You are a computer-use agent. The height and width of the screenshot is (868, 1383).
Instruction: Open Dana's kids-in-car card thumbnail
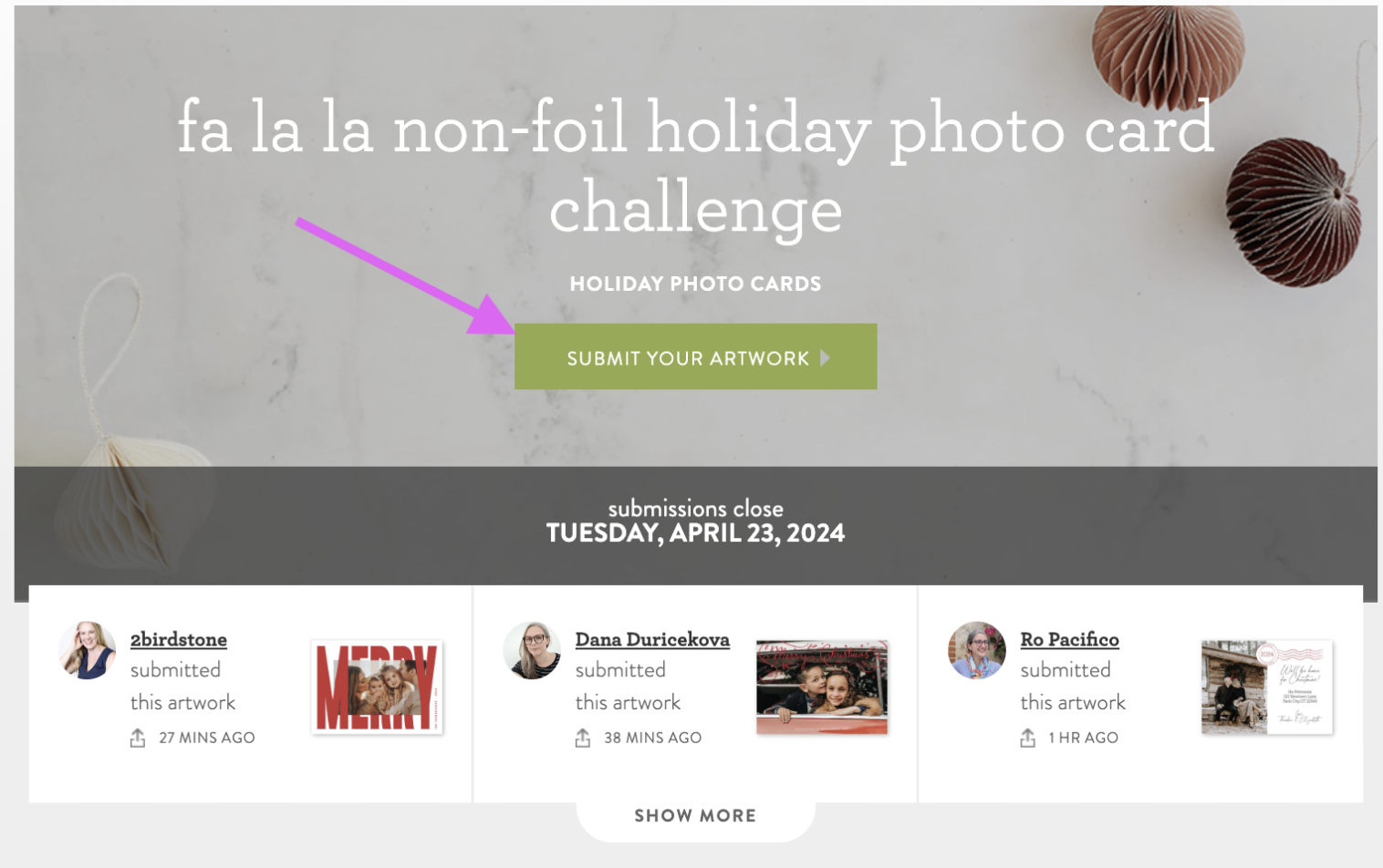point(822,687)
